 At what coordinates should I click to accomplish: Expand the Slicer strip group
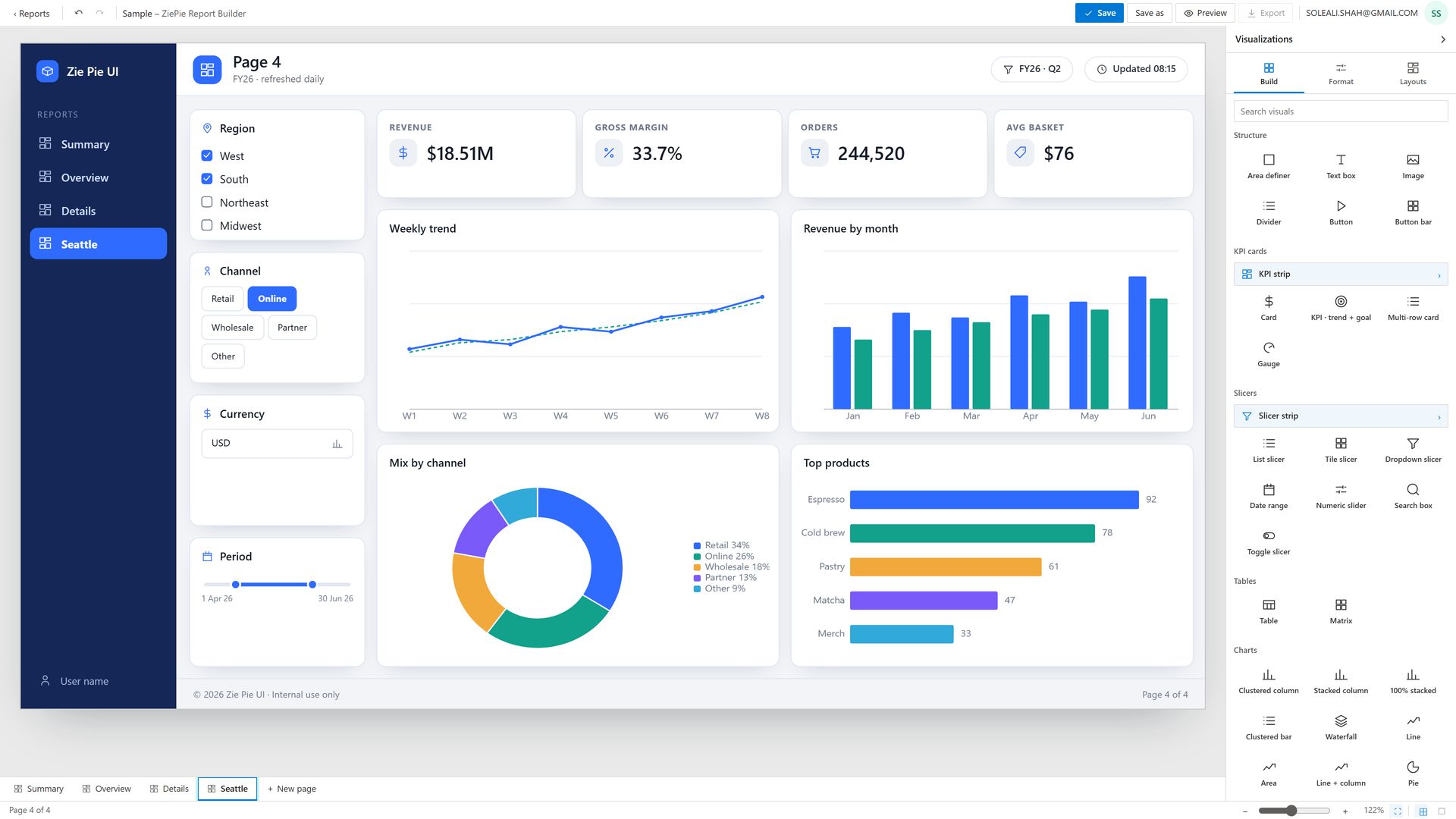coord(1340,416)
